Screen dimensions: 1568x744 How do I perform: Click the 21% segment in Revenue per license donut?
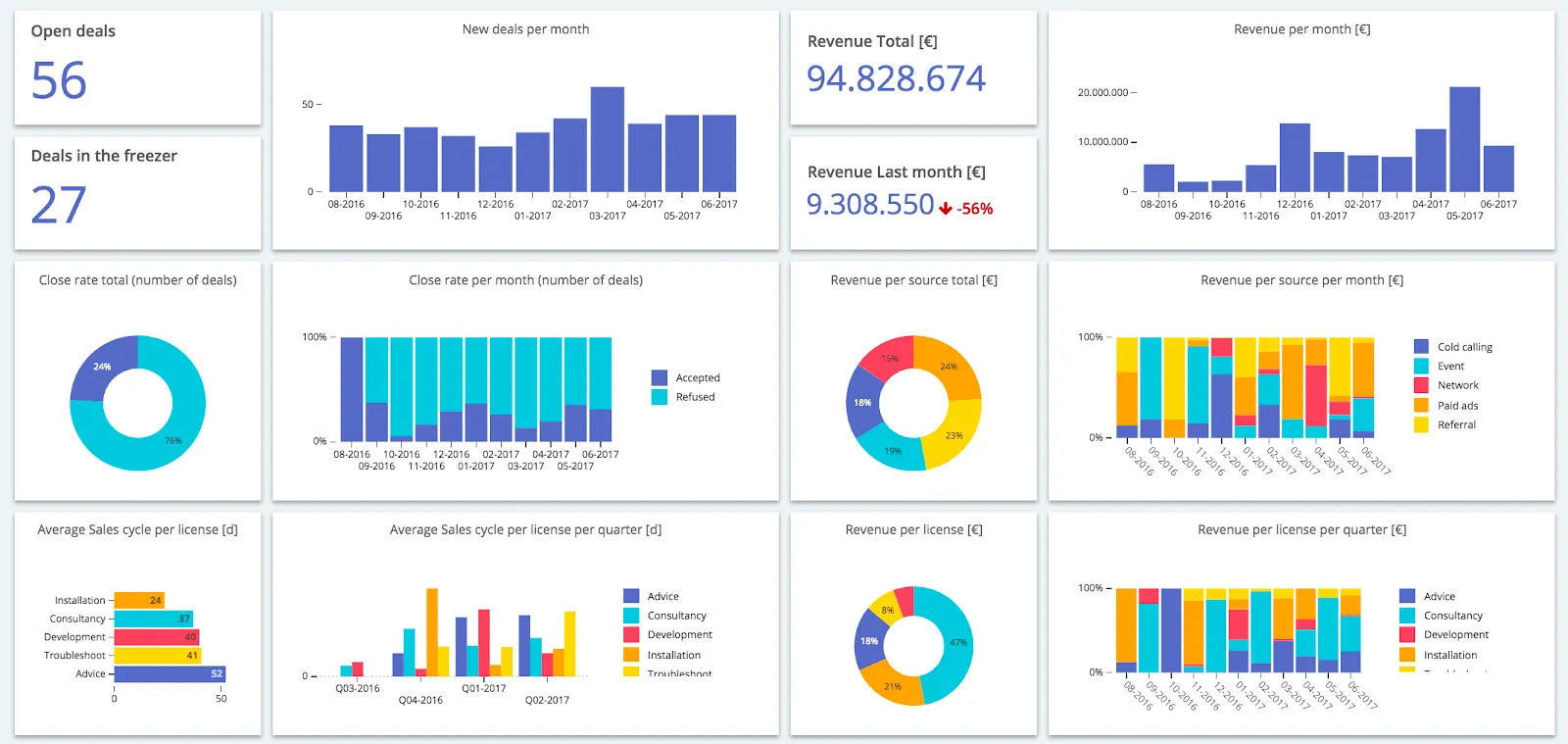coord(893,685)
